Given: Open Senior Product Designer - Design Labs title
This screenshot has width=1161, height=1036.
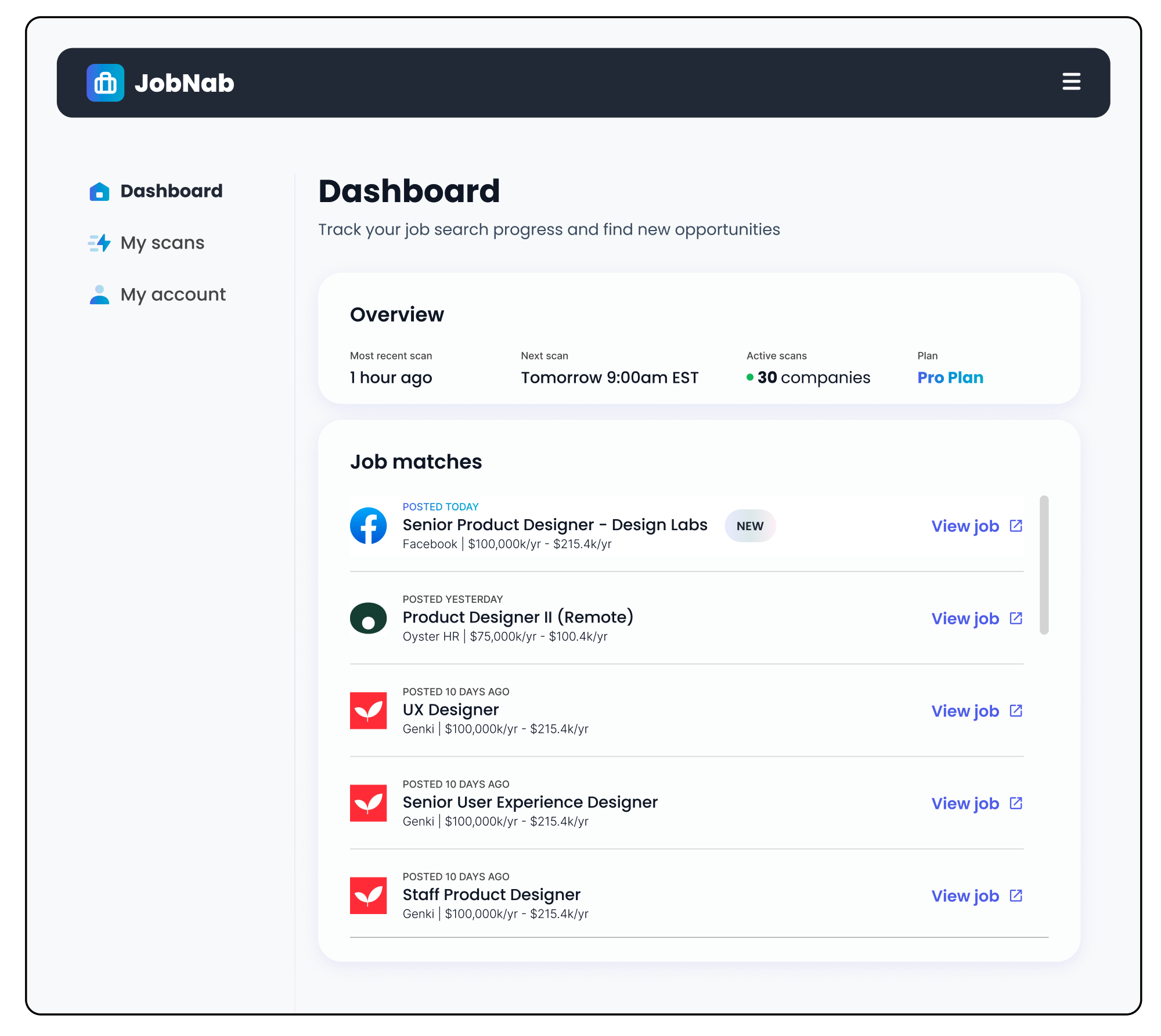Looking at the screenshot, I should click(554, 525).
